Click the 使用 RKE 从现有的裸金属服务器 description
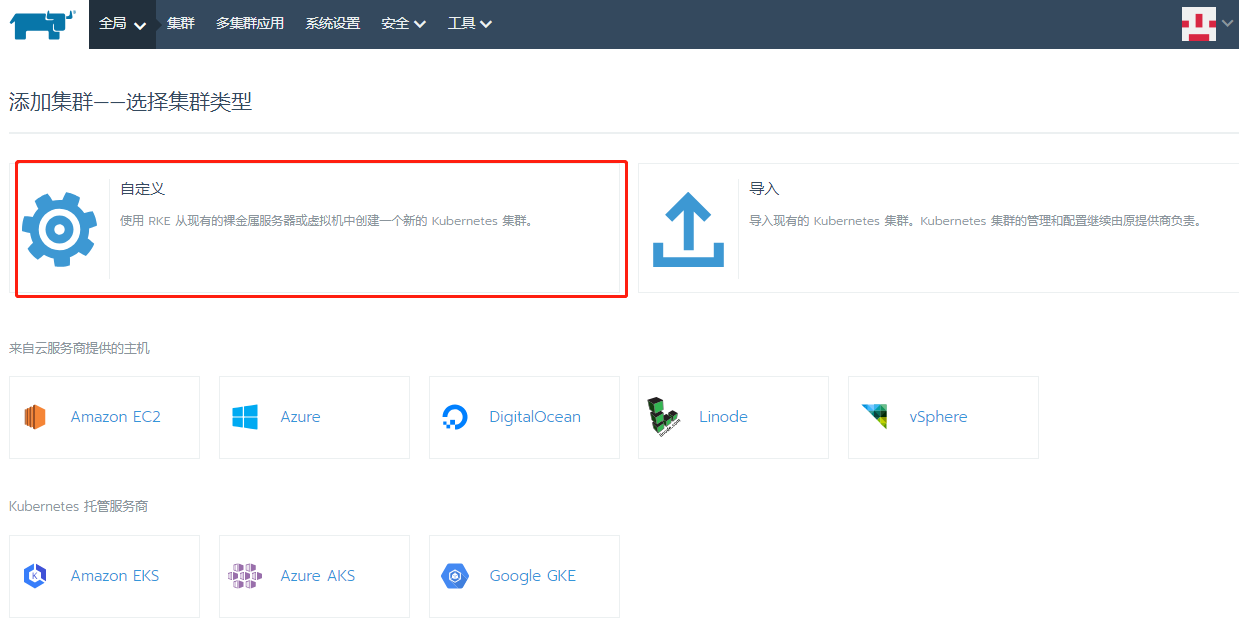This screenshot has height=625, width=1239. tap(329, 221)
